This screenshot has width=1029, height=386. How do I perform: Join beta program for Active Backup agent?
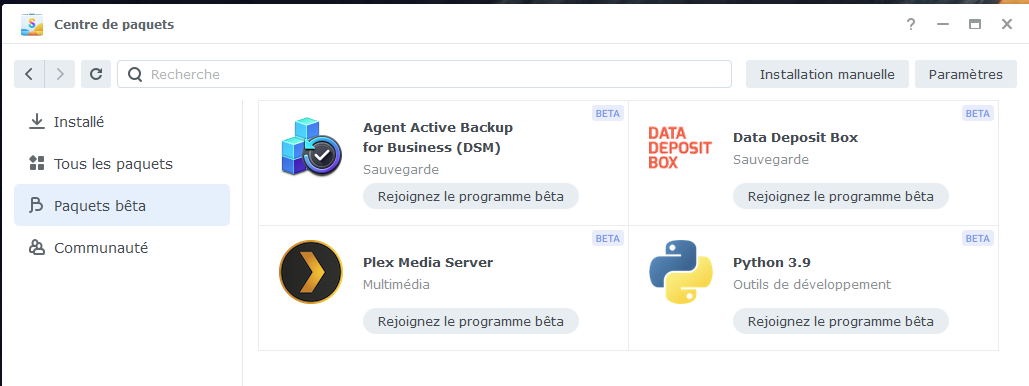(x=471, y=196)
